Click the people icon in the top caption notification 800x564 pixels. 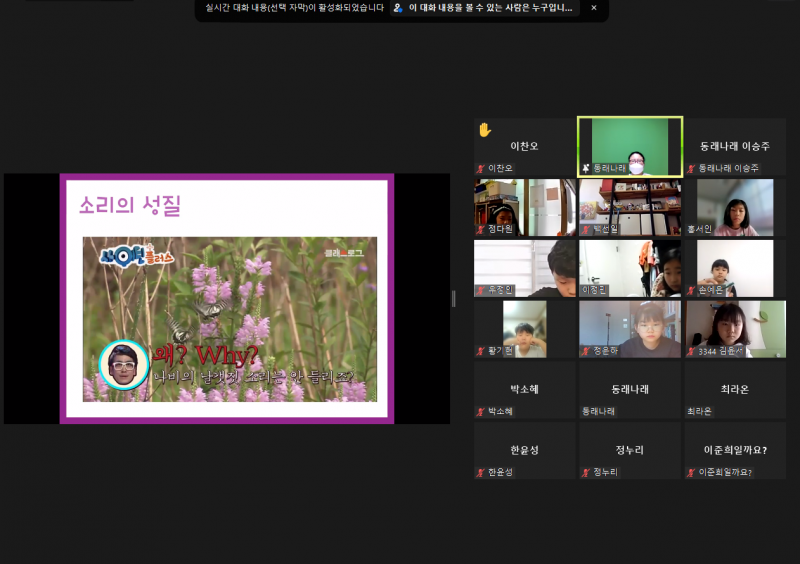click(x=398, y=8)
